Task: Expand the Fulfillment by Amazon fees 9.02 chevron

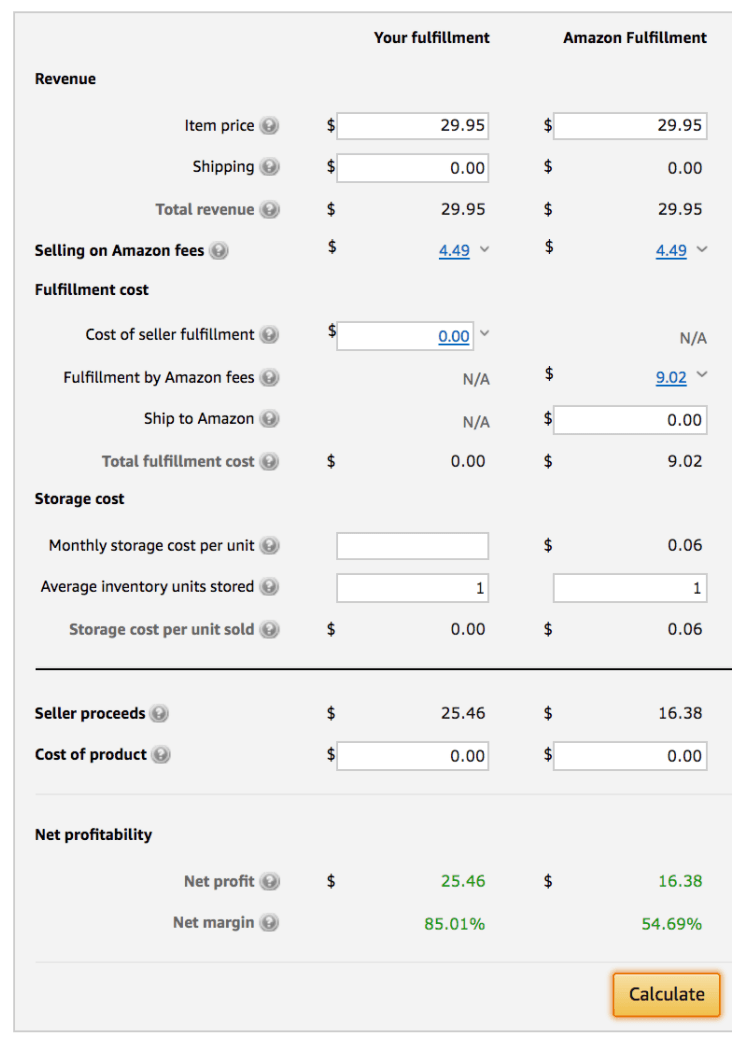Action: click(702, 374)
